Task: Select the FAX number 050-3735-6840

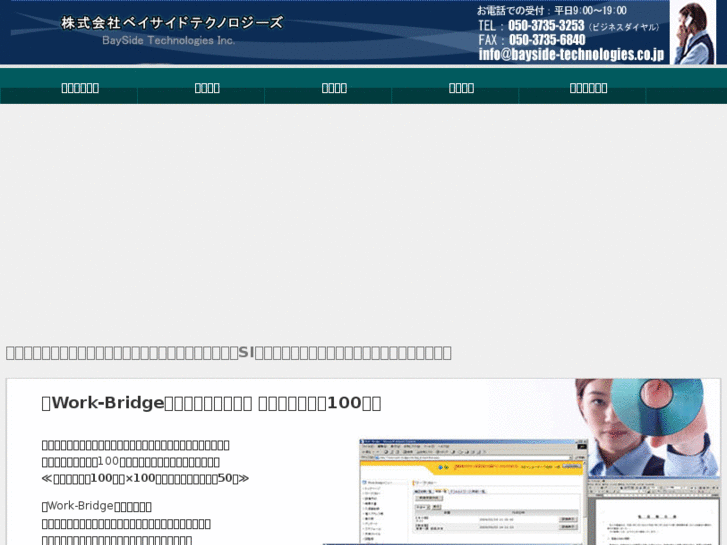Action: click(x=547, y=40)
